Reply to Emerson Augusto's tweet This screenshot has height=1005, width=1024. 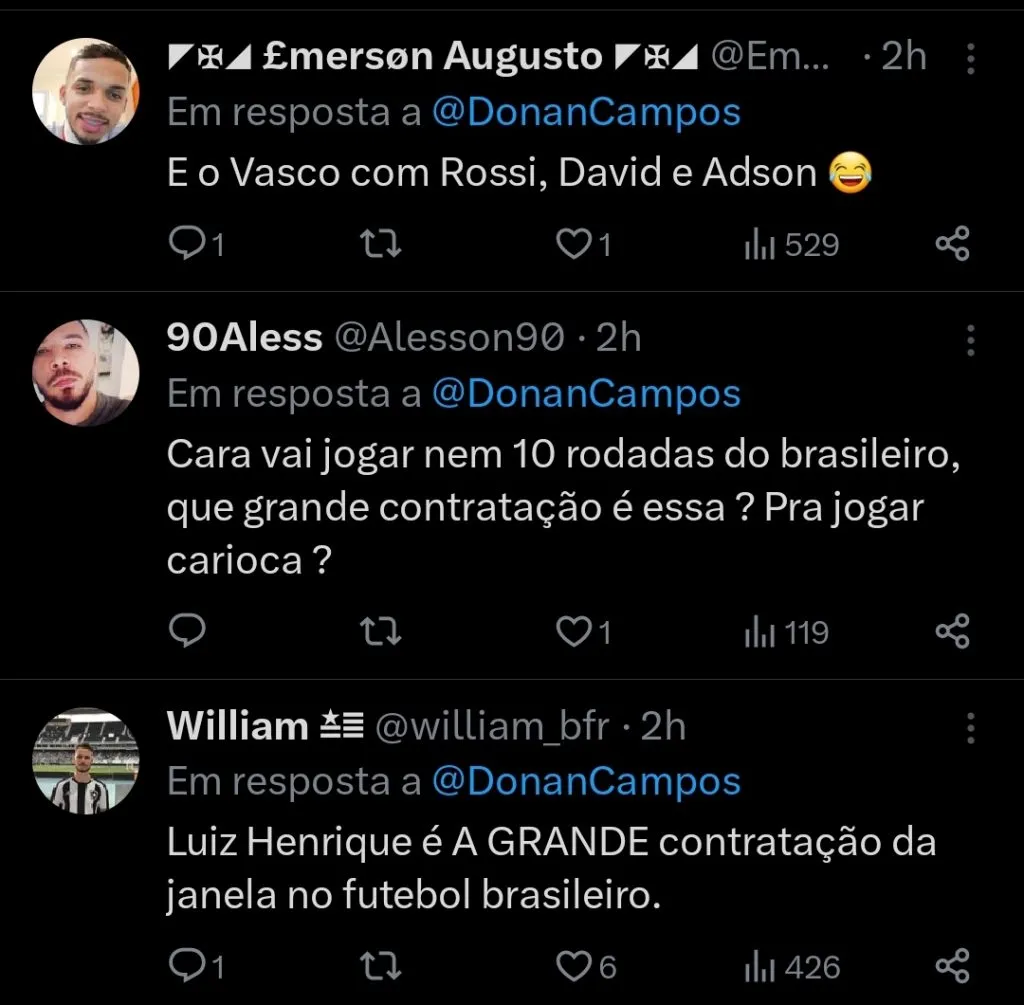188,242
